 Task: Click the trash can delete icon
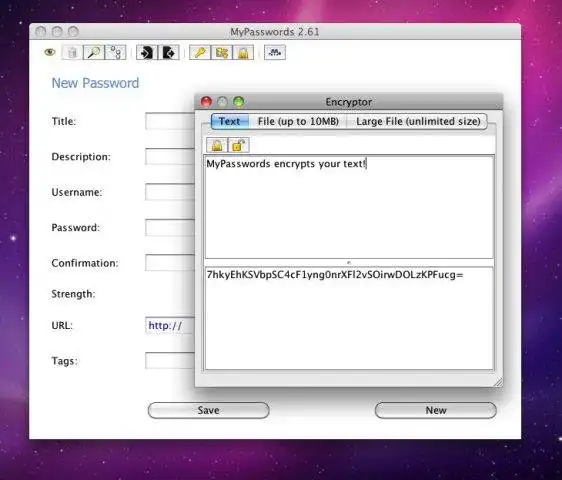pyautogui.click(x=72, y=53)
